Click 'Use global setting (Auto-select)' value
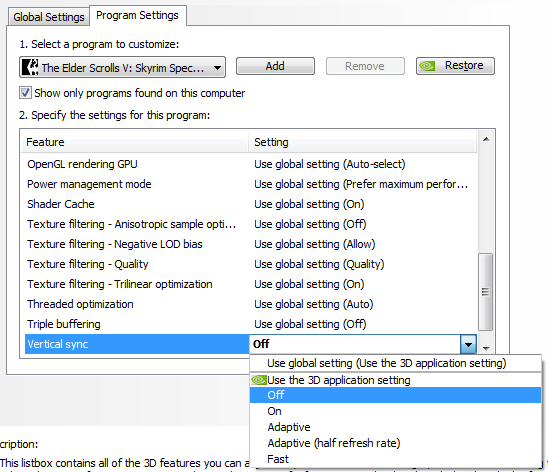548x472 pixels. pos(330,164)
